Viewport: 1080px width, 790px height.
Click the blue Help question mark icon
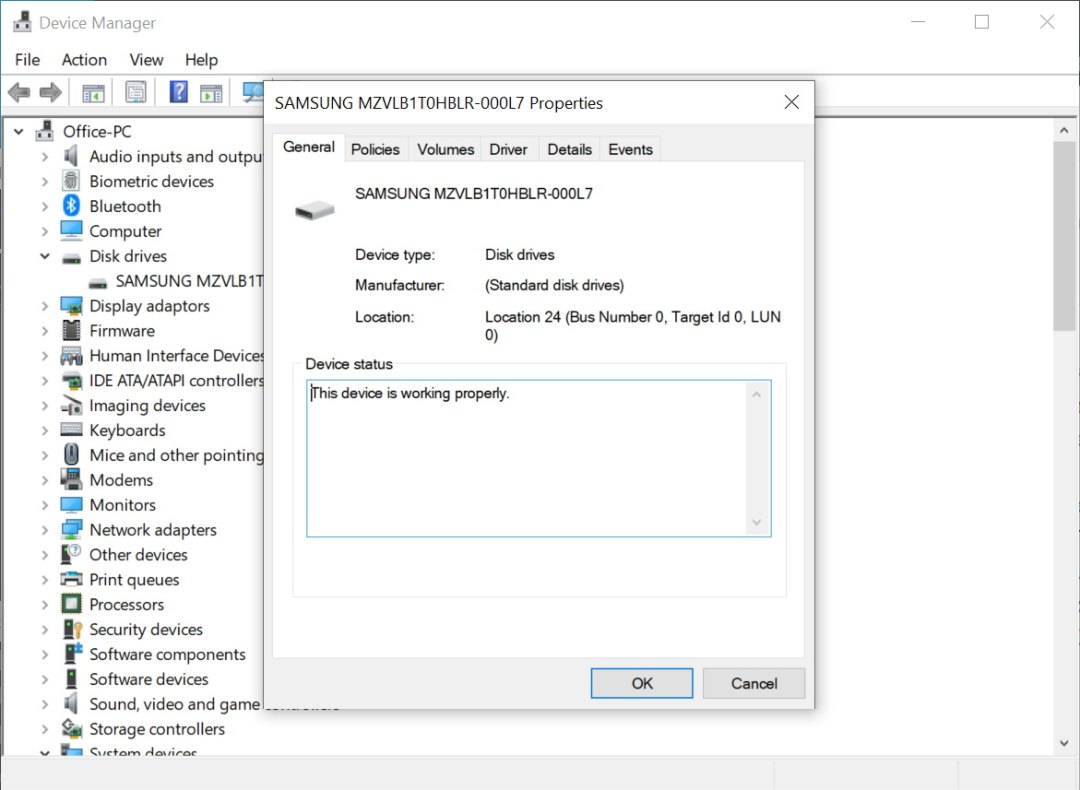coord(178,92)
